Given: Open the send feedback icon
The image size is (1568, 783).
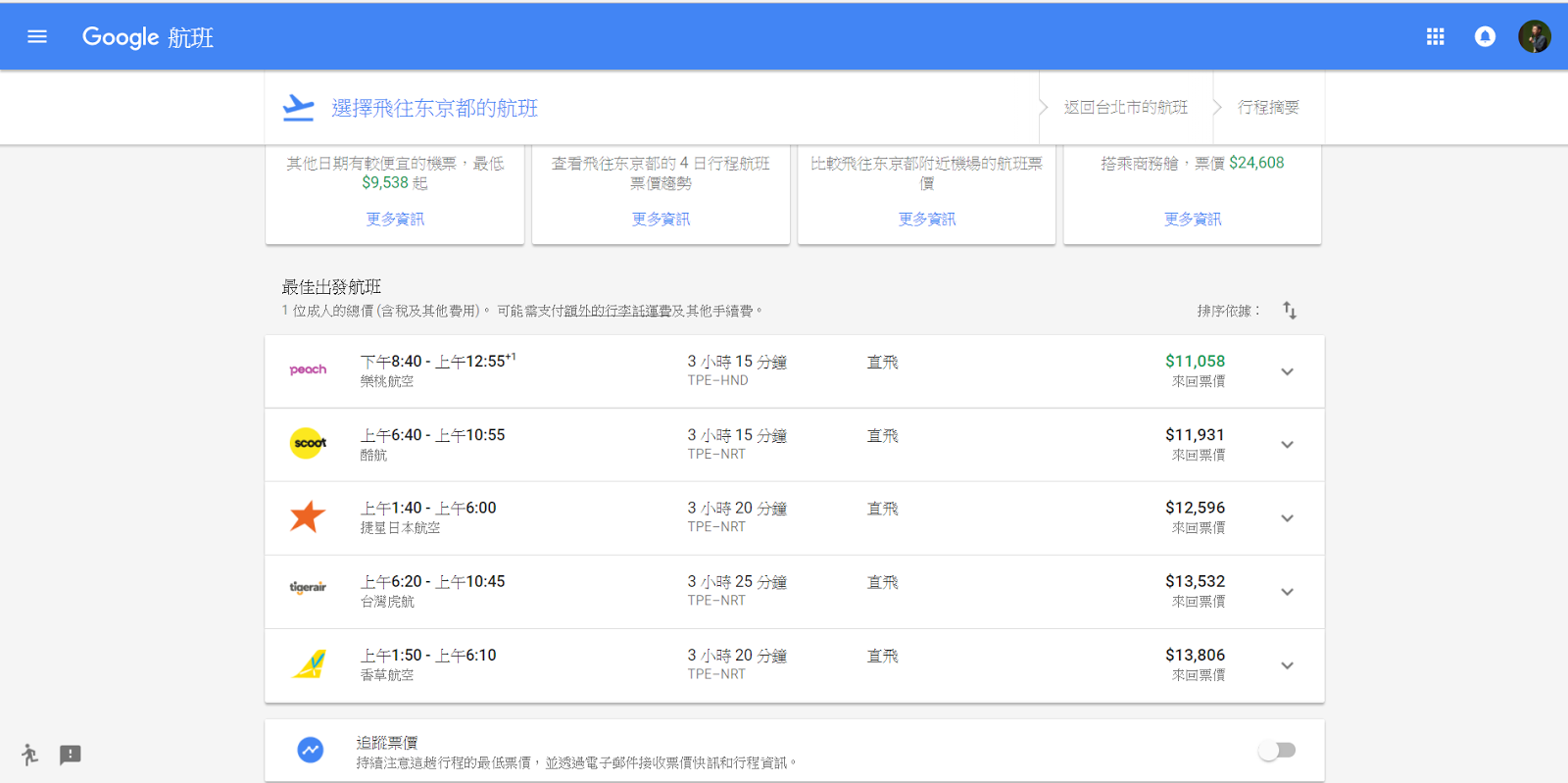Looking at the screenshot, I should click(71, 755).
